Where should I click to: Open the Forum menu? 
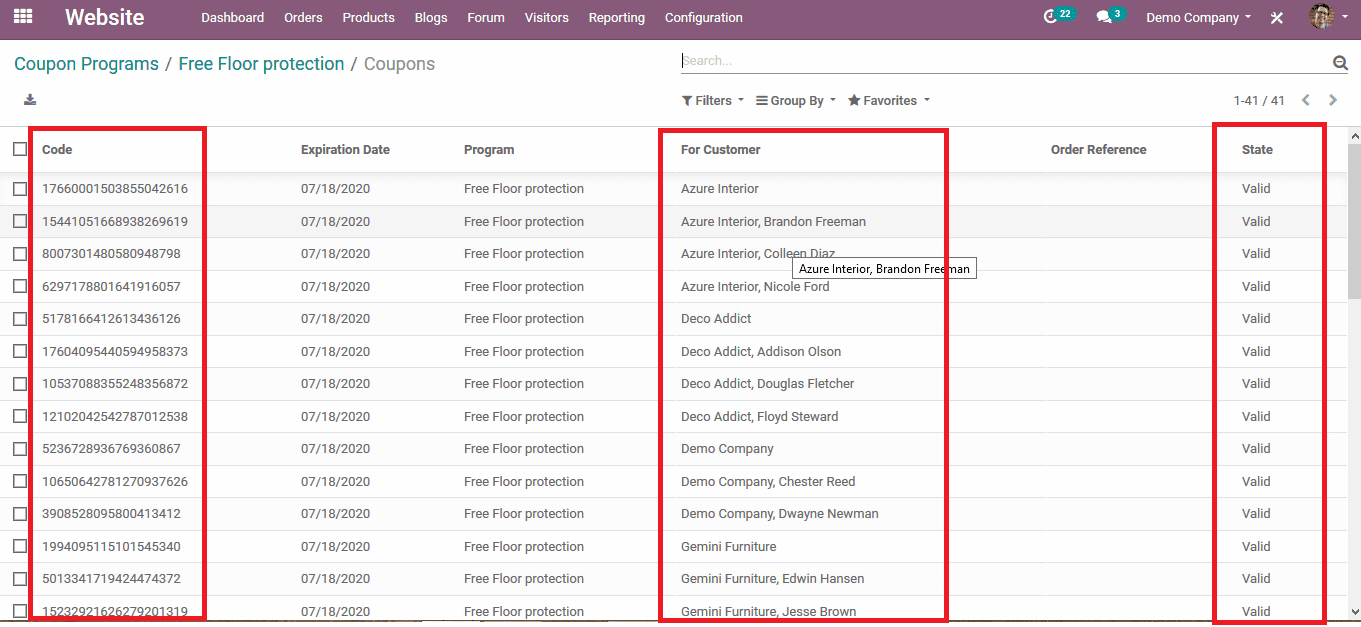tap(486, 17)
